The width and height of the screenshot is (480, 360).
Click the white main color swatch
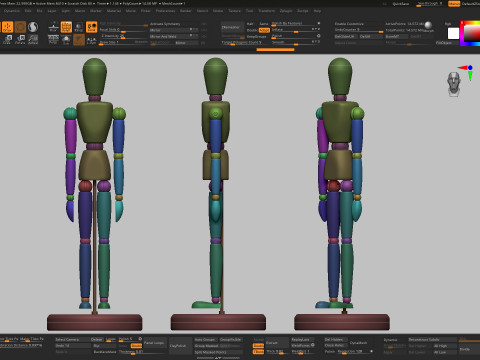coord(453,33)
